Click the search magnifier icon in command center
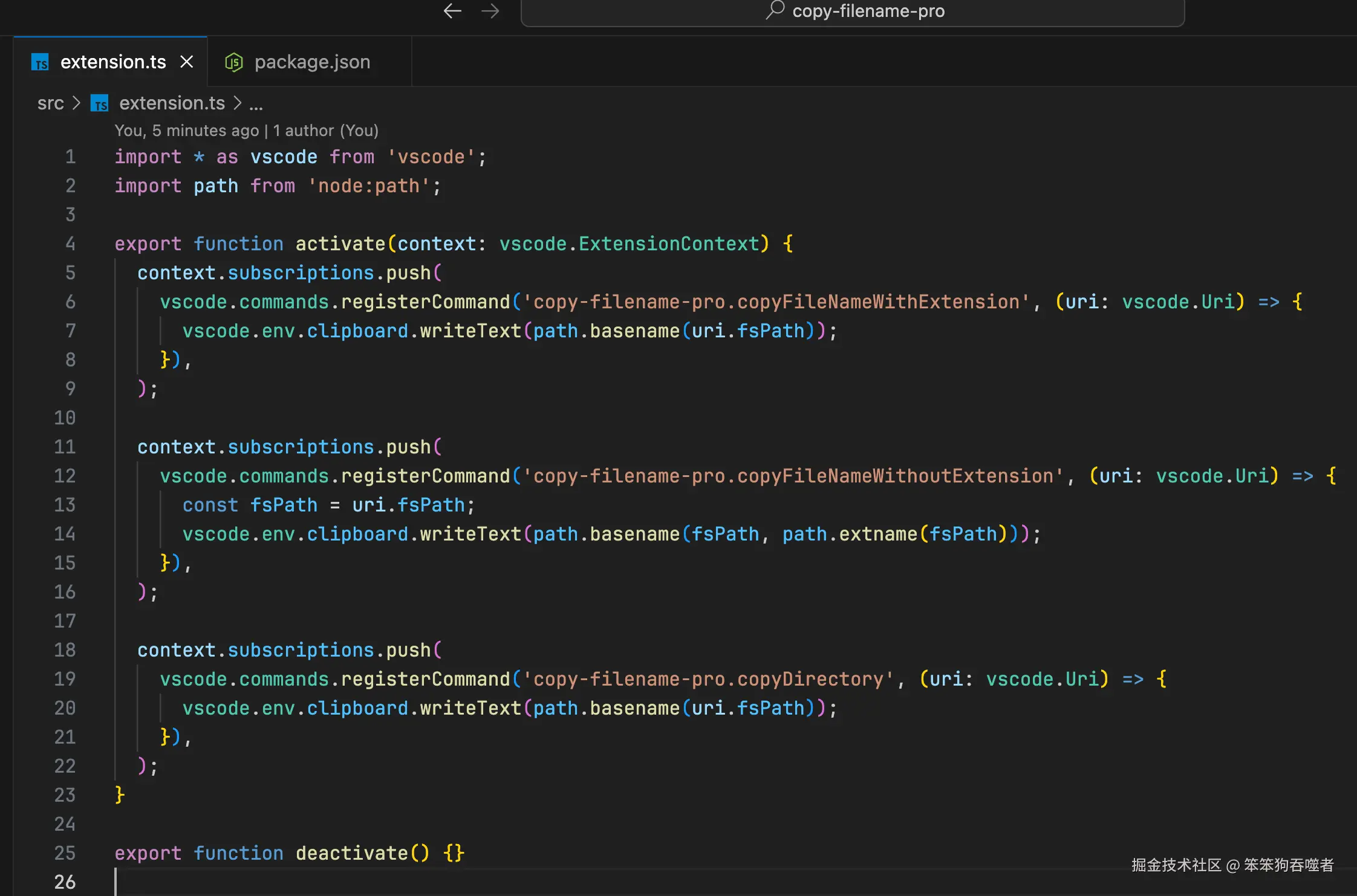 (775, 10)
